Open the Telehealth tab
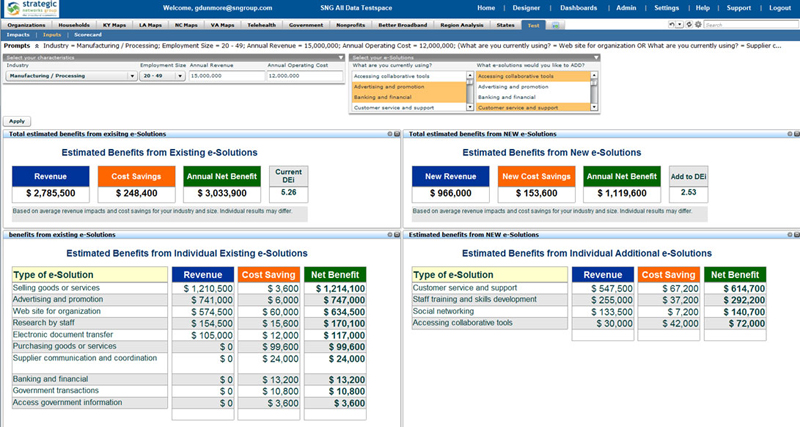 [x=262, y=25]
